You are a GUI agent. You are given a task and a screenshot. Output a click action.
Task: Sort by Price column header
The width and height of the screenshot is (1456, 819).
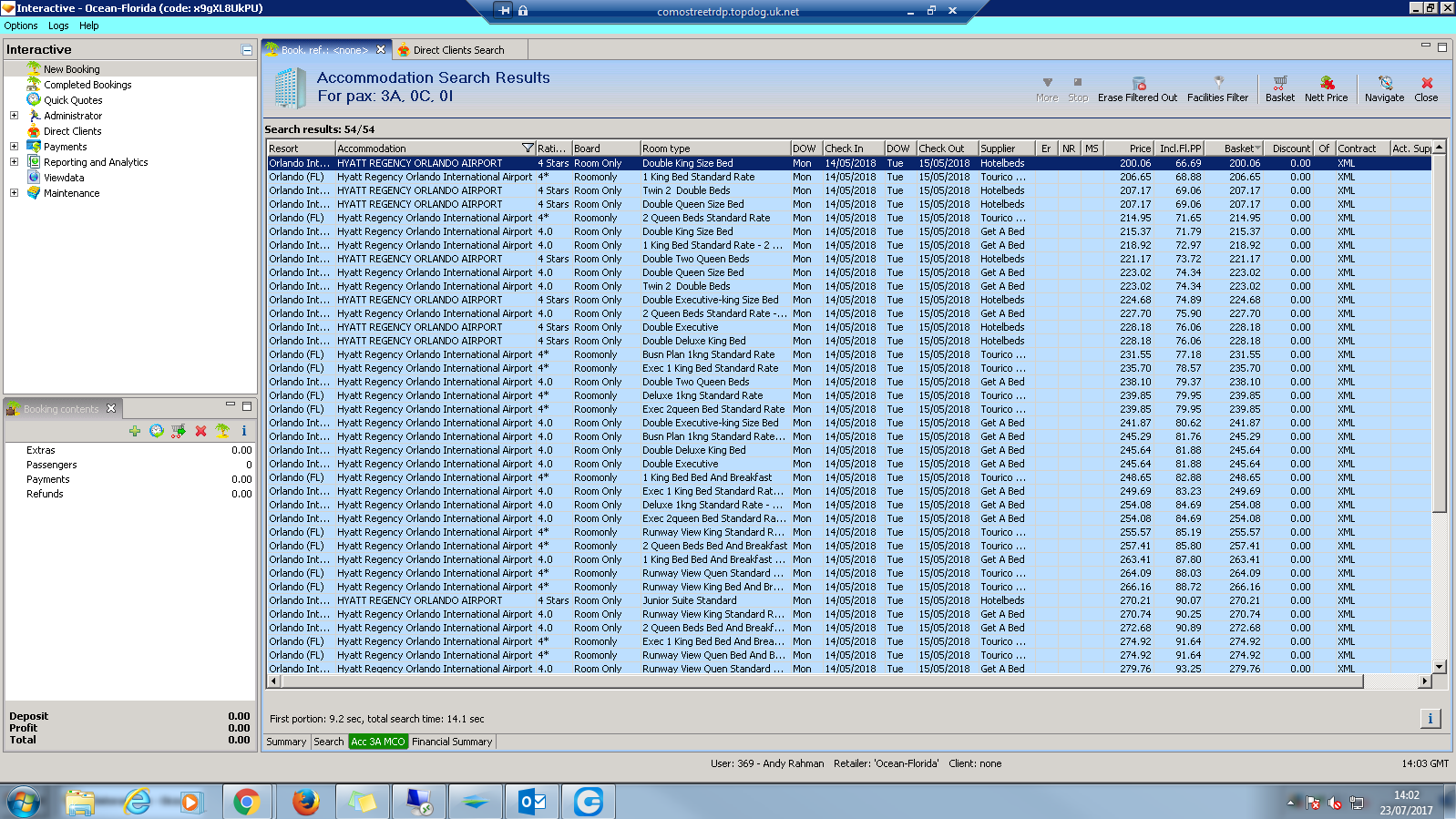point(1129,148)
